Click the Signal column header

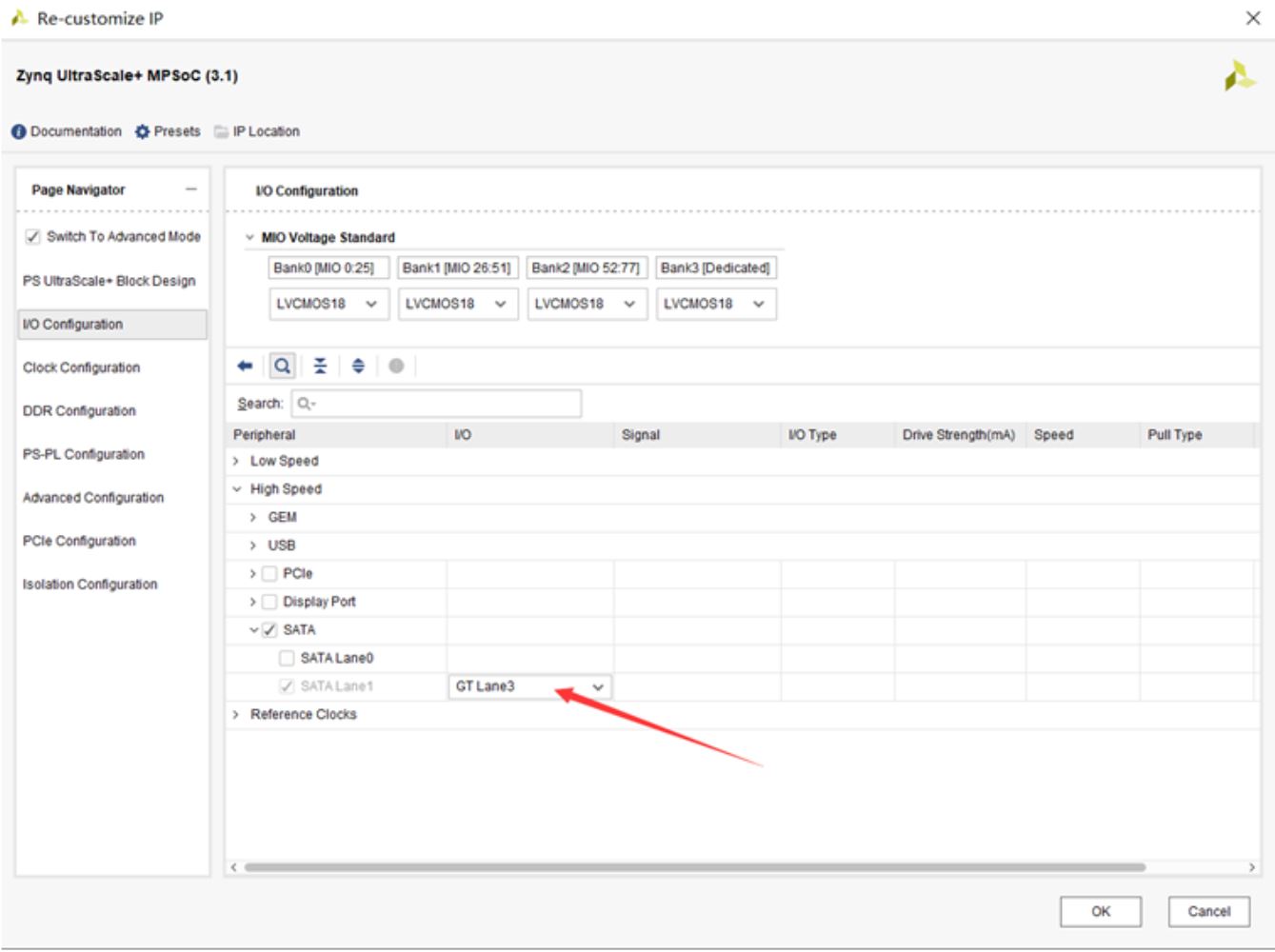(697, 435)
